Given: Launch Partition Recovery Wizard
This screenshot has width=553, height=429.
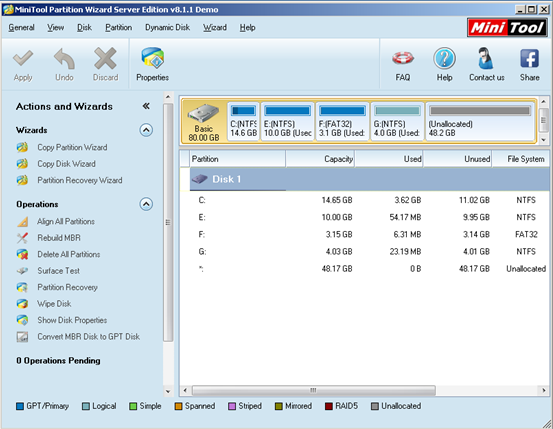Looking at the screenshot, I should coord(80,180).
